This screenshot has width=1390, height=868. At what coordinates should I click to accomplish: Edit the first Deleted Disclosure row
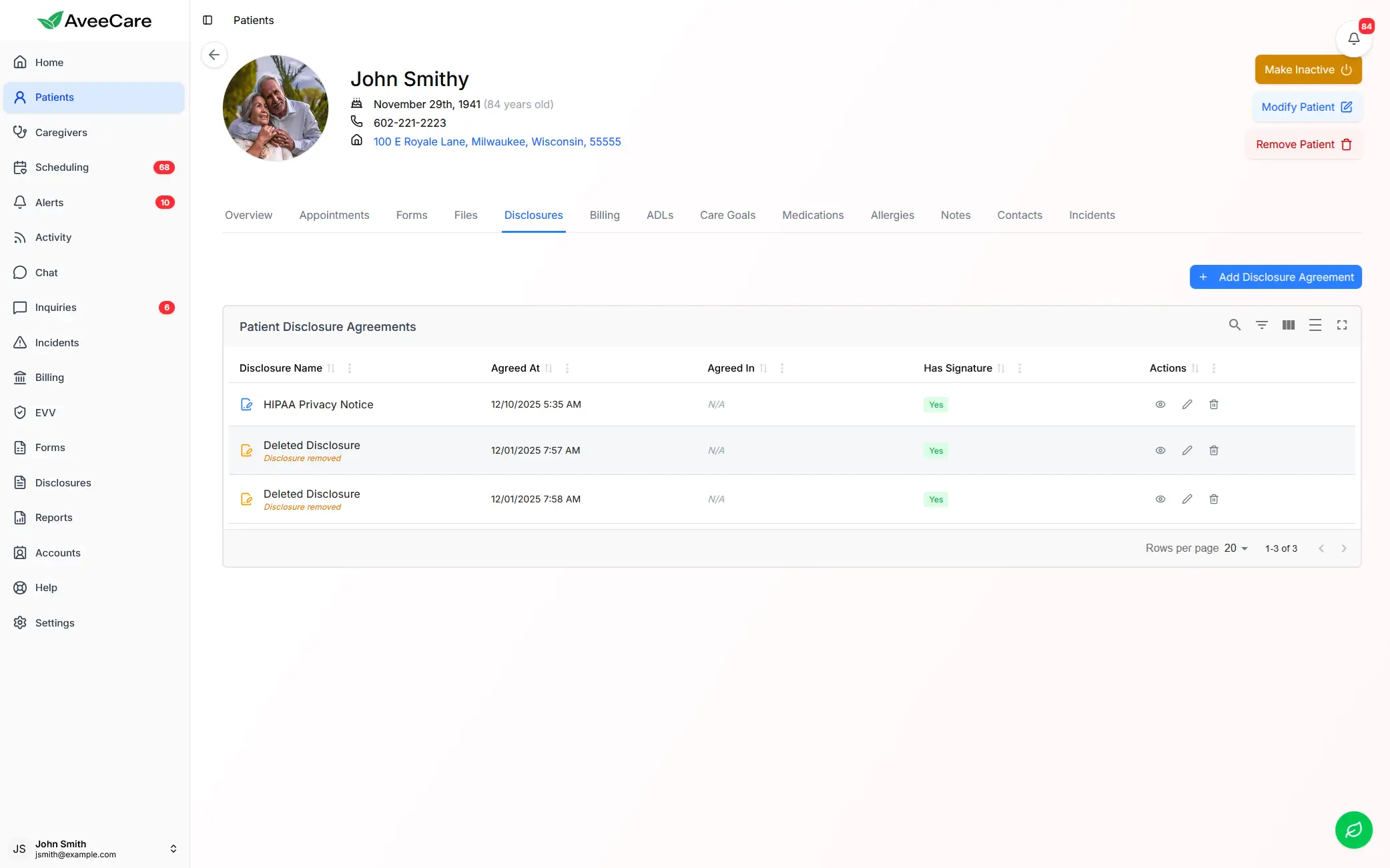click(x=1187, y=450)
